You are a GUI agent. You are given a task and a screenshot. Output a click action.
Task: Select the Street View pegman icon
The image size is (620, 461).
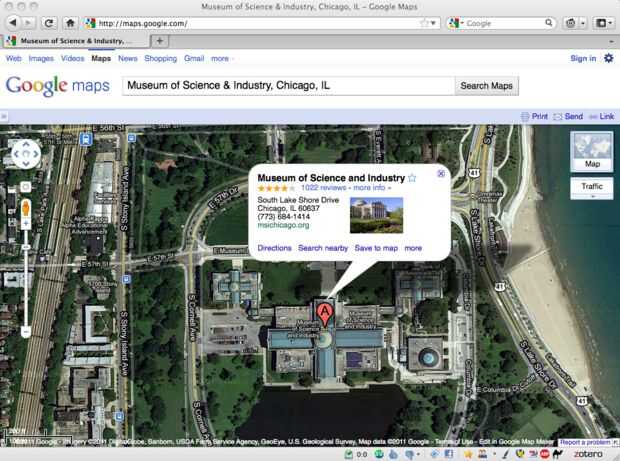click(x=26, y=209)
